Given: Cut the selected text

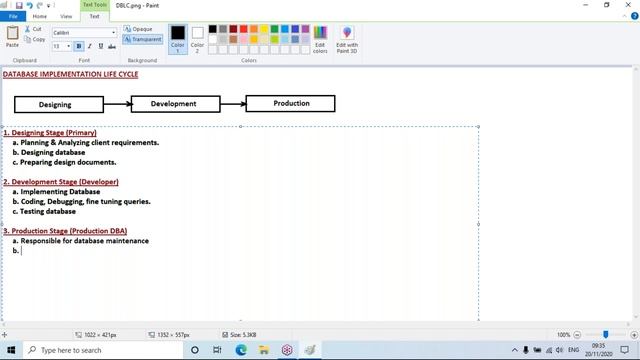Looking at the screenshot, I should pyautogui.click(x=33, y=29).
